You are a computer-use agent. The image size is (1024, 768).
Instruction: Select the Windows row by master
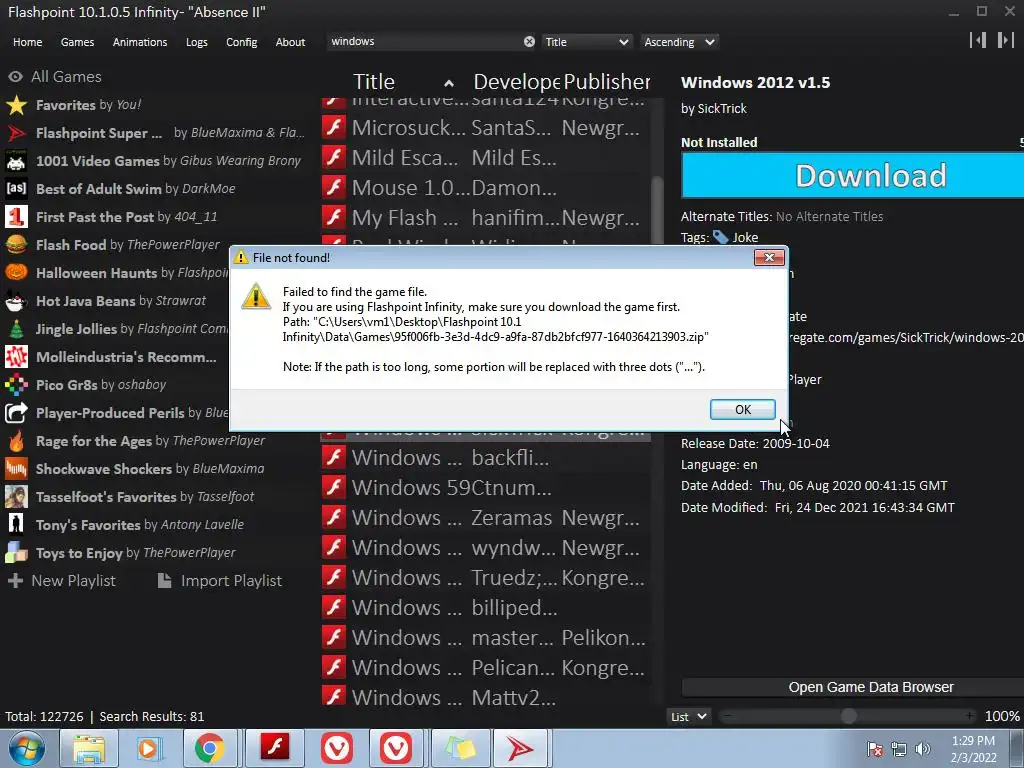(485, 638)
